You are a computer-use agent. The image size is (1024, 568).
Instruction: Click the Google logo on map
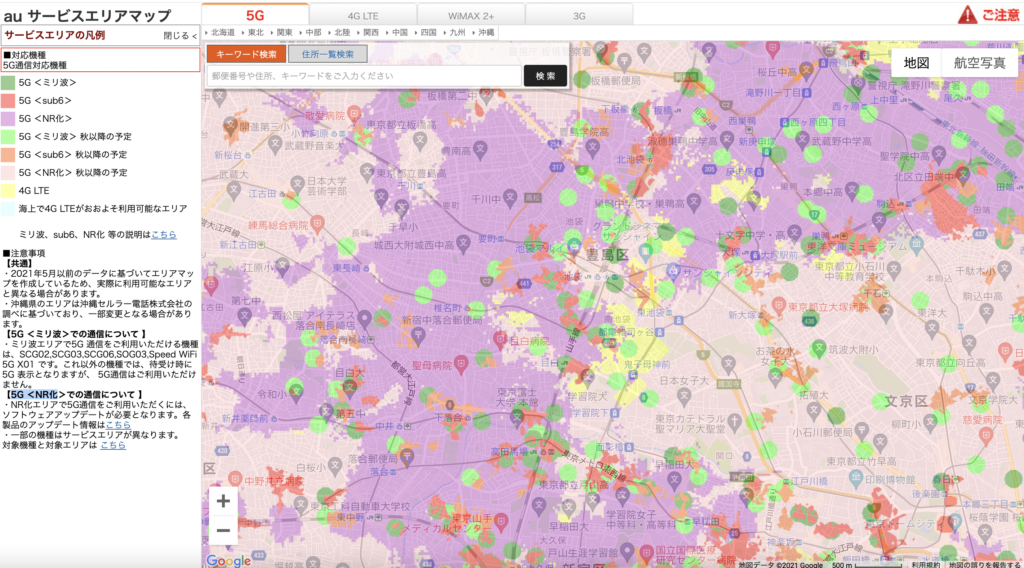(x=228, y=560)
